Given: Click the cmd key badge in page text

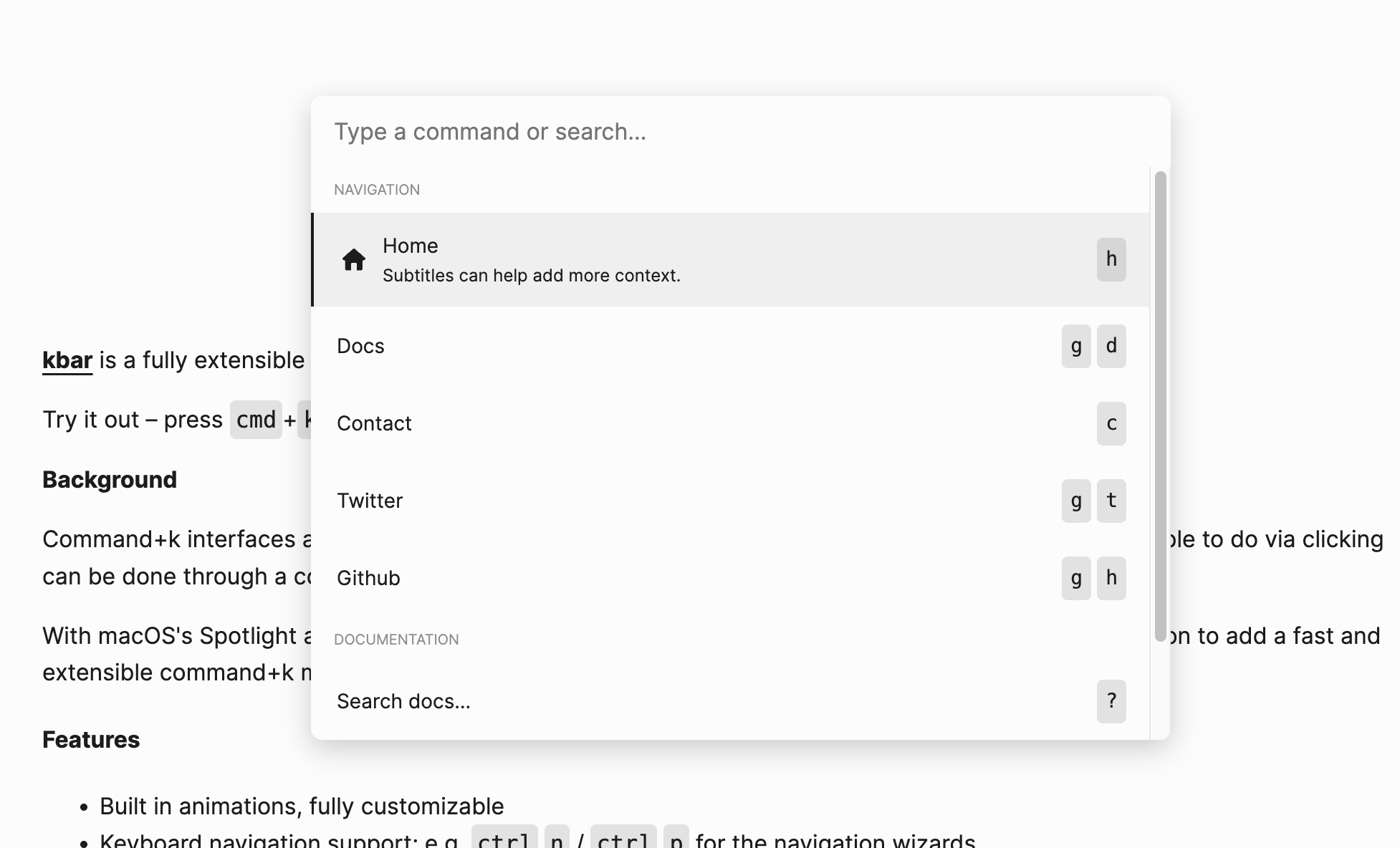Looking at the screenshot, I should (256, 420).
